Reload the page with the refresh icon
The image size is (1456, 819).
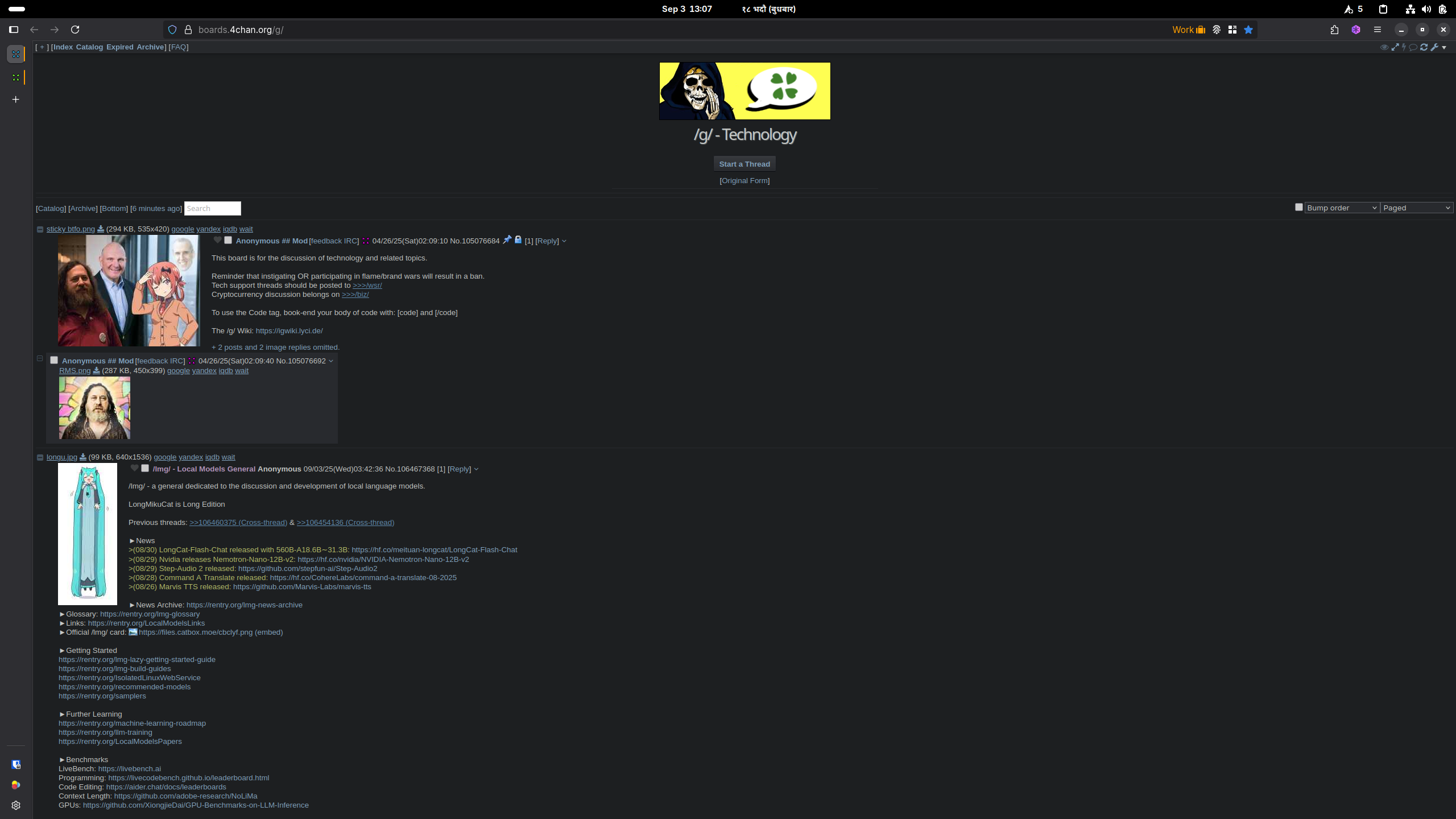(x=75, y=30)
